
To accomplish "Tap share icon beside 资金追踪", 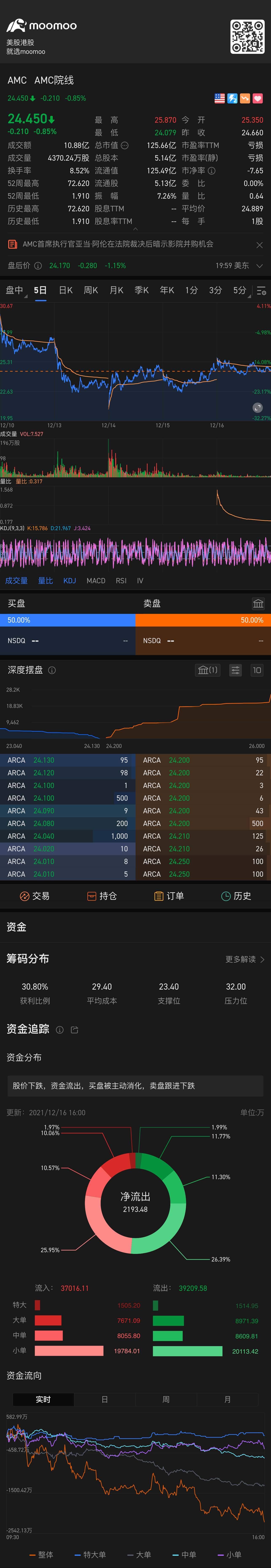I will [74, 1030].
